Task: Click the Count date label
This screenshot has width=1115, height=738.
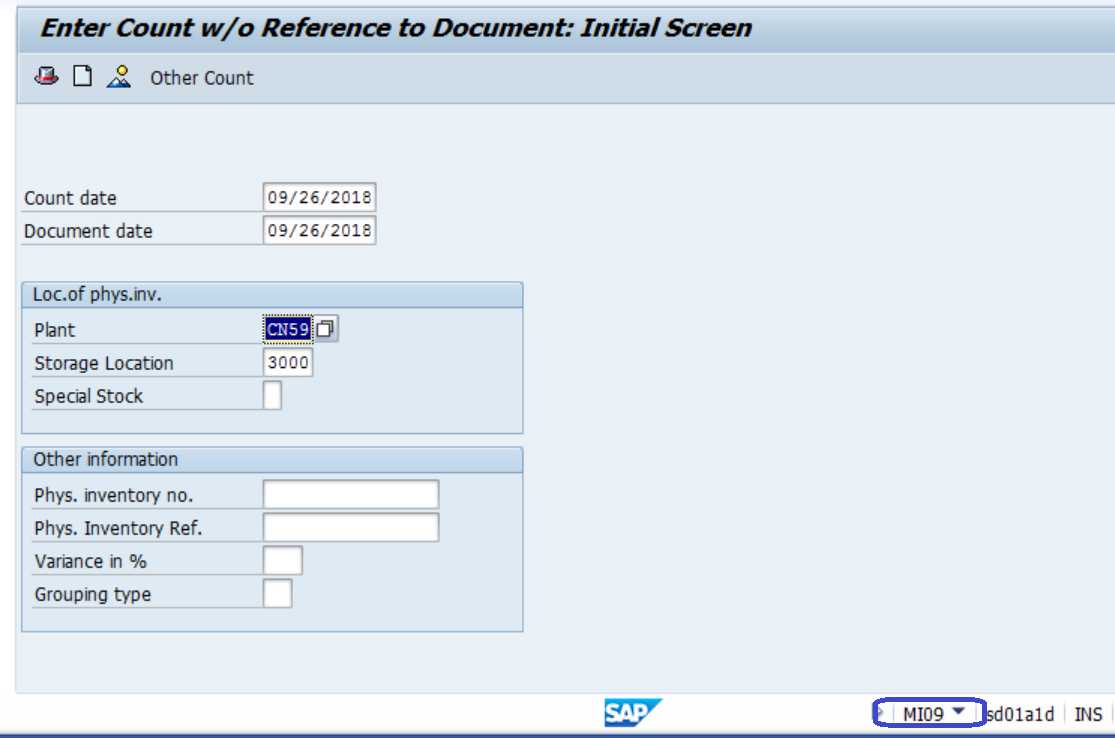Action: (70, 198)
